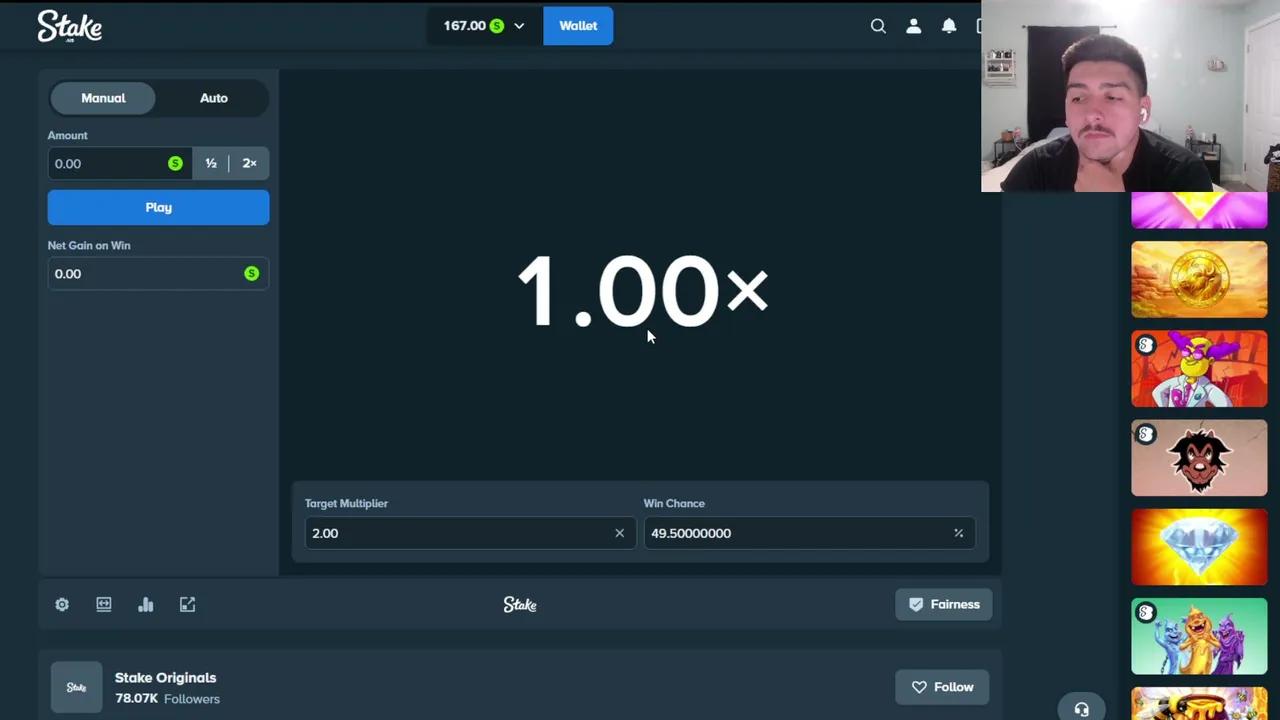Double the bet amount with 2×

pos(249,163)
